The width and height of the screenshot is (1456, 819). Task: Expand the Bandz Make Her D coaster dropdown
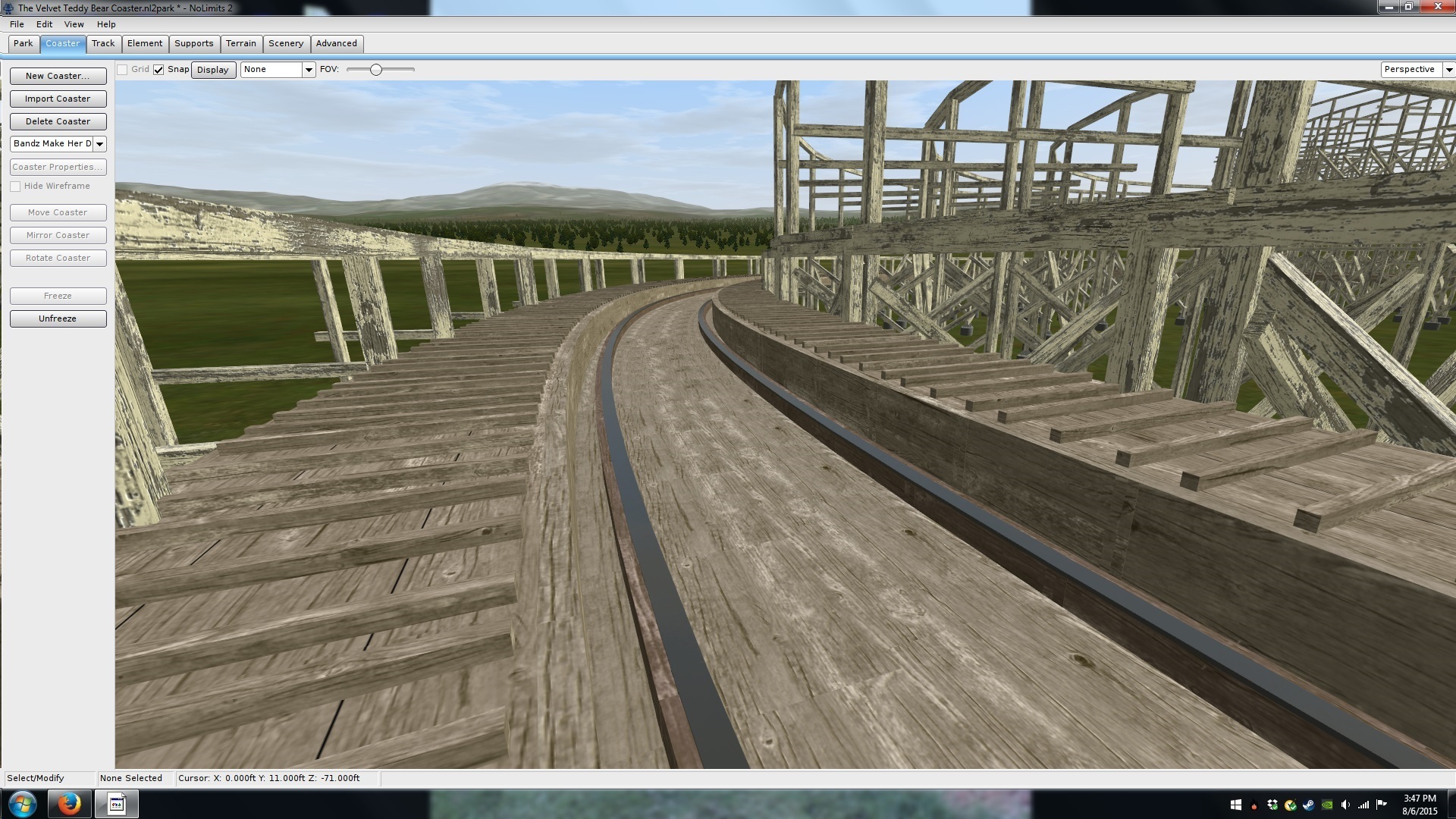click(99, 144)
